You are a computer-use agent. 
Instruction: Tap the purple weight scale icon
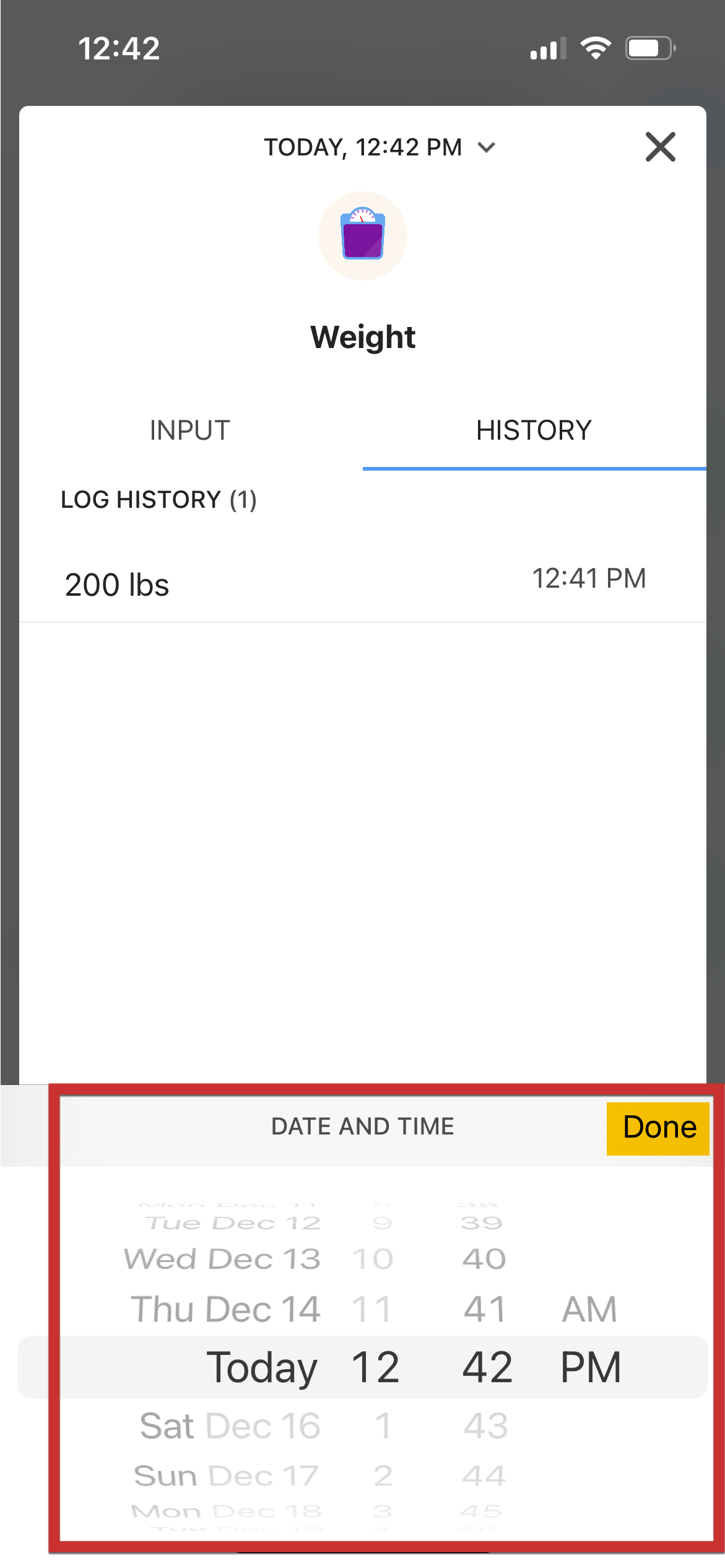[363, 235]
